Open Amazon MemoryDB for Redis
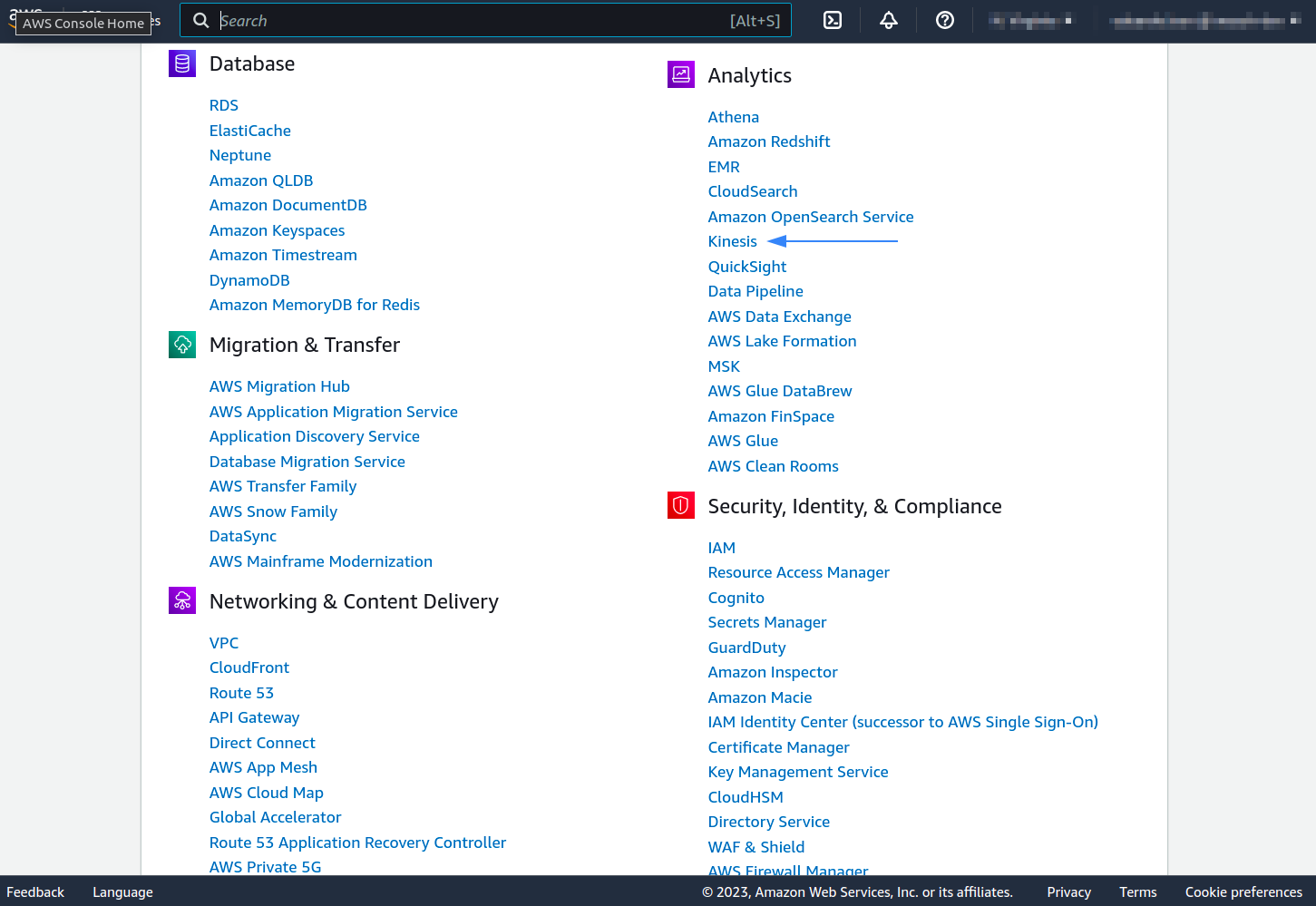 coord(315,305)
